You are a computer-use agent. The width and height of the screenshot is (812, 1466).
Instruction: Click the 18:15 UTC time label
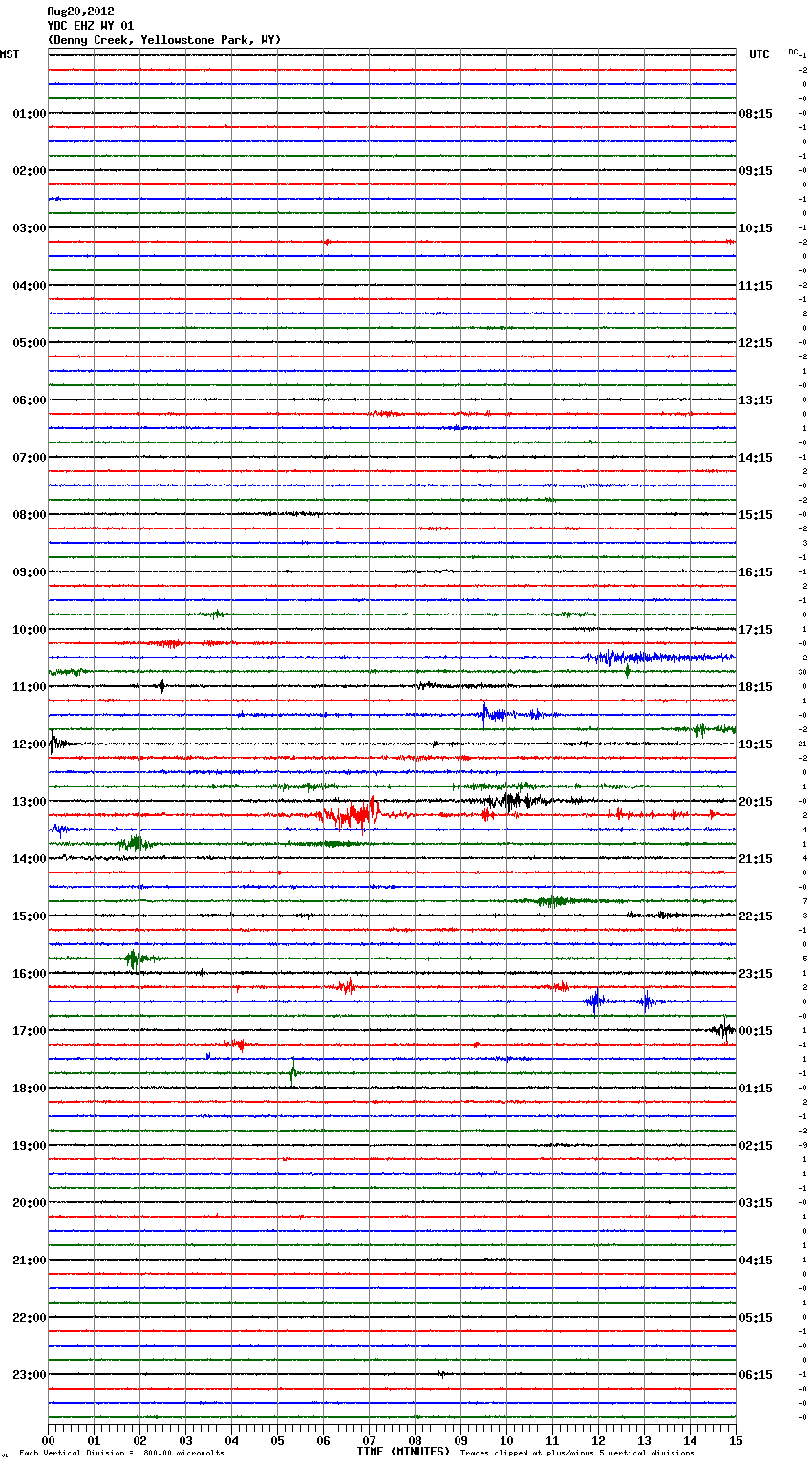click(756, 687)
